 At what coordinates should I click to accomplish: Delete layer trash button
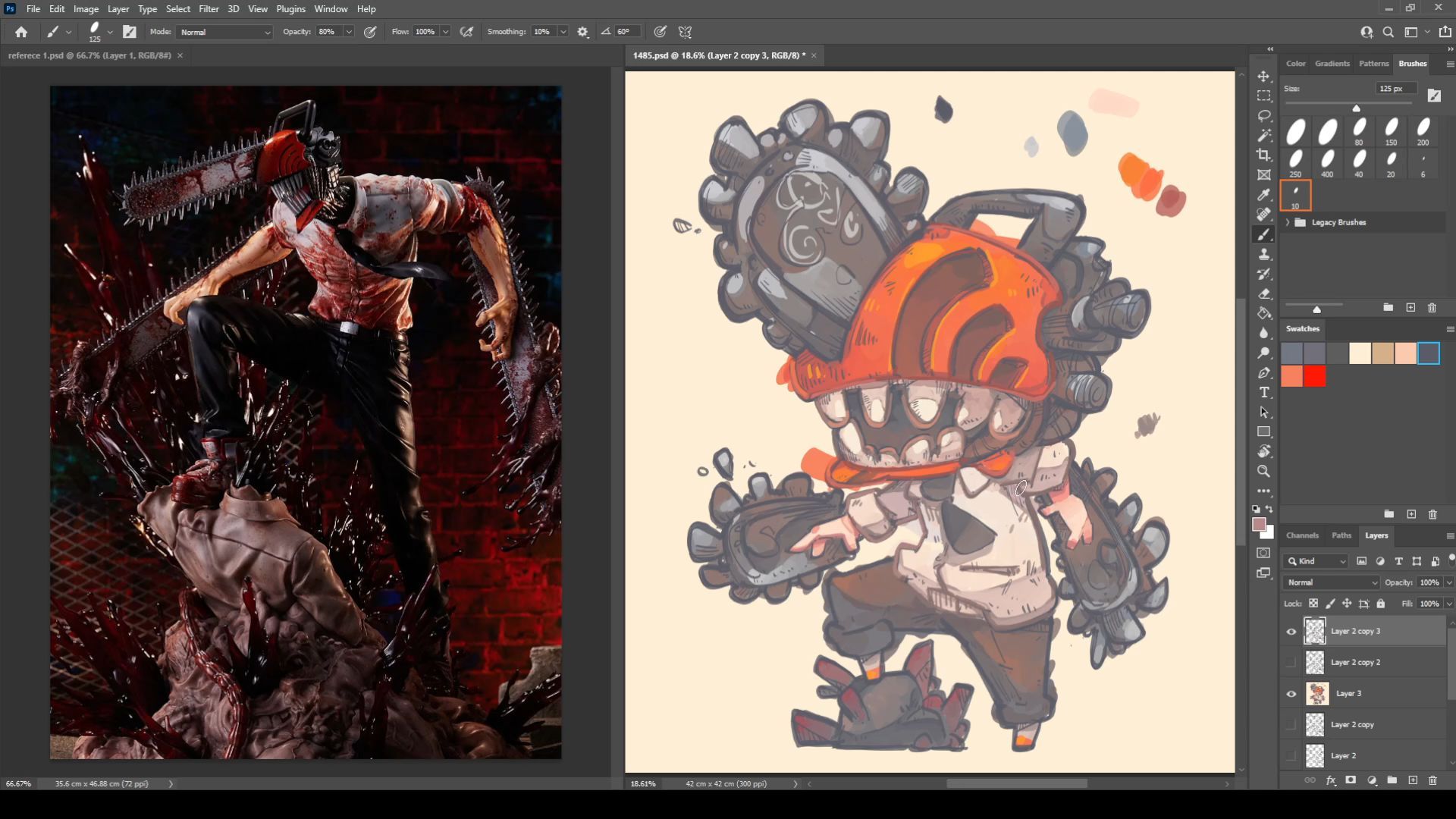point(1432,780)
